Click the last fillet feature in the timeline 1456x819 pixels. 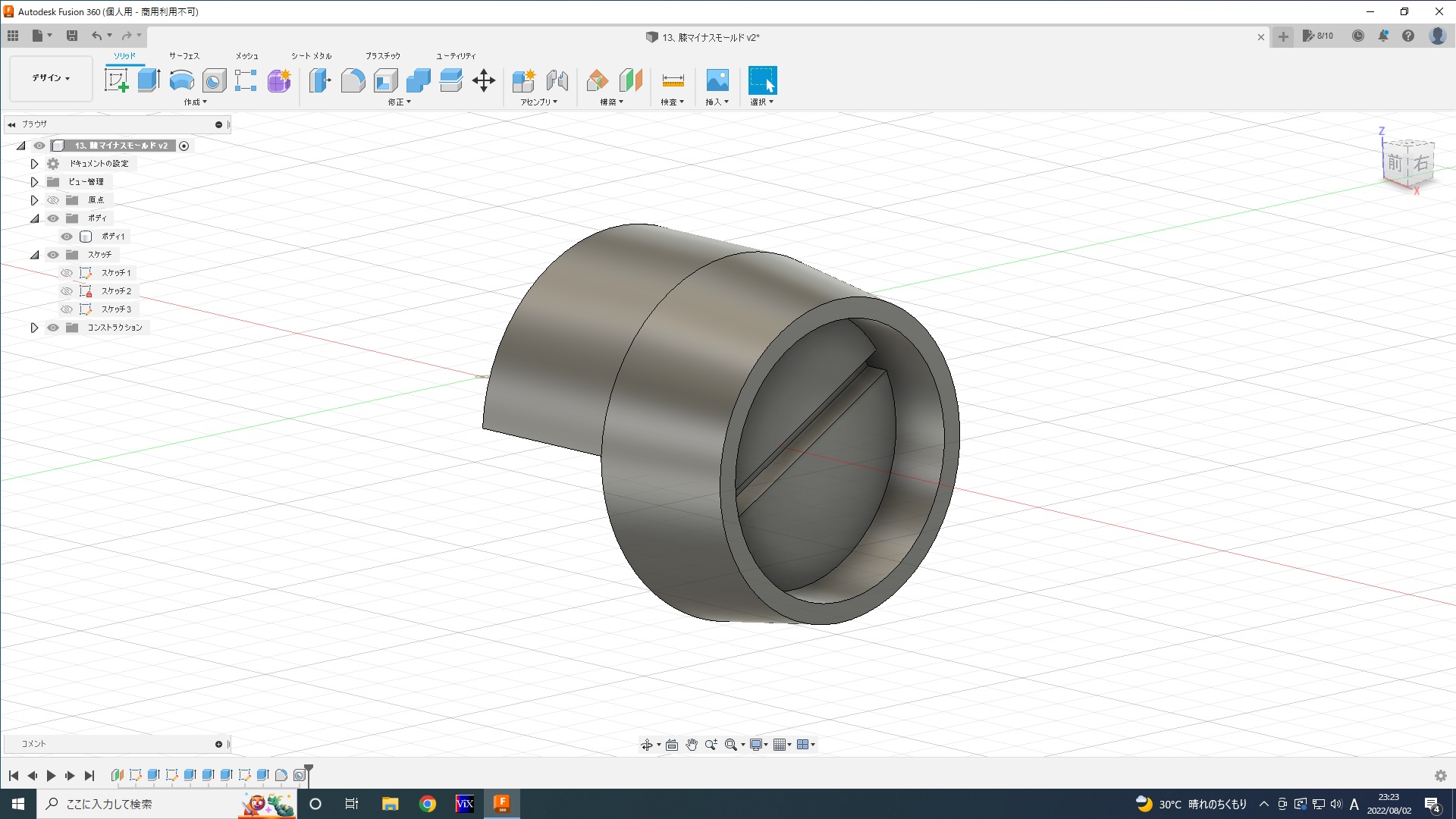click(281, 775)
